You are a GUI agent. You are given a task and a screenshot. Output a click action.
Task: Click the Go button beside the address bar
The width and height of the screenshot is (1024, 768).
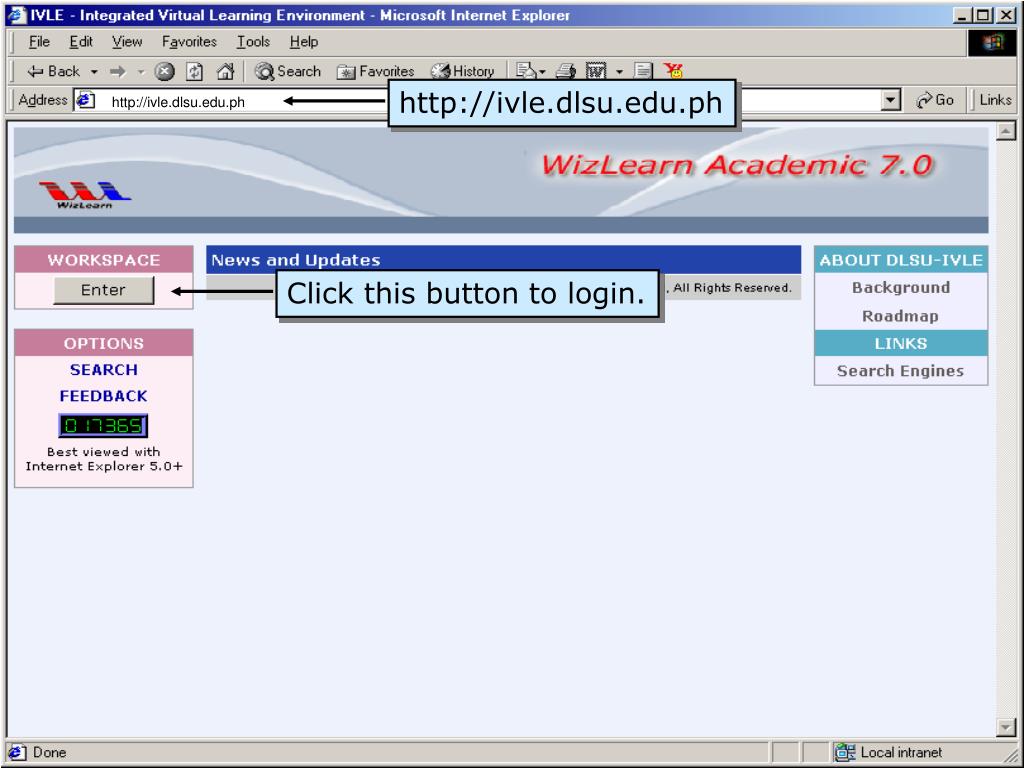point(935,100)
